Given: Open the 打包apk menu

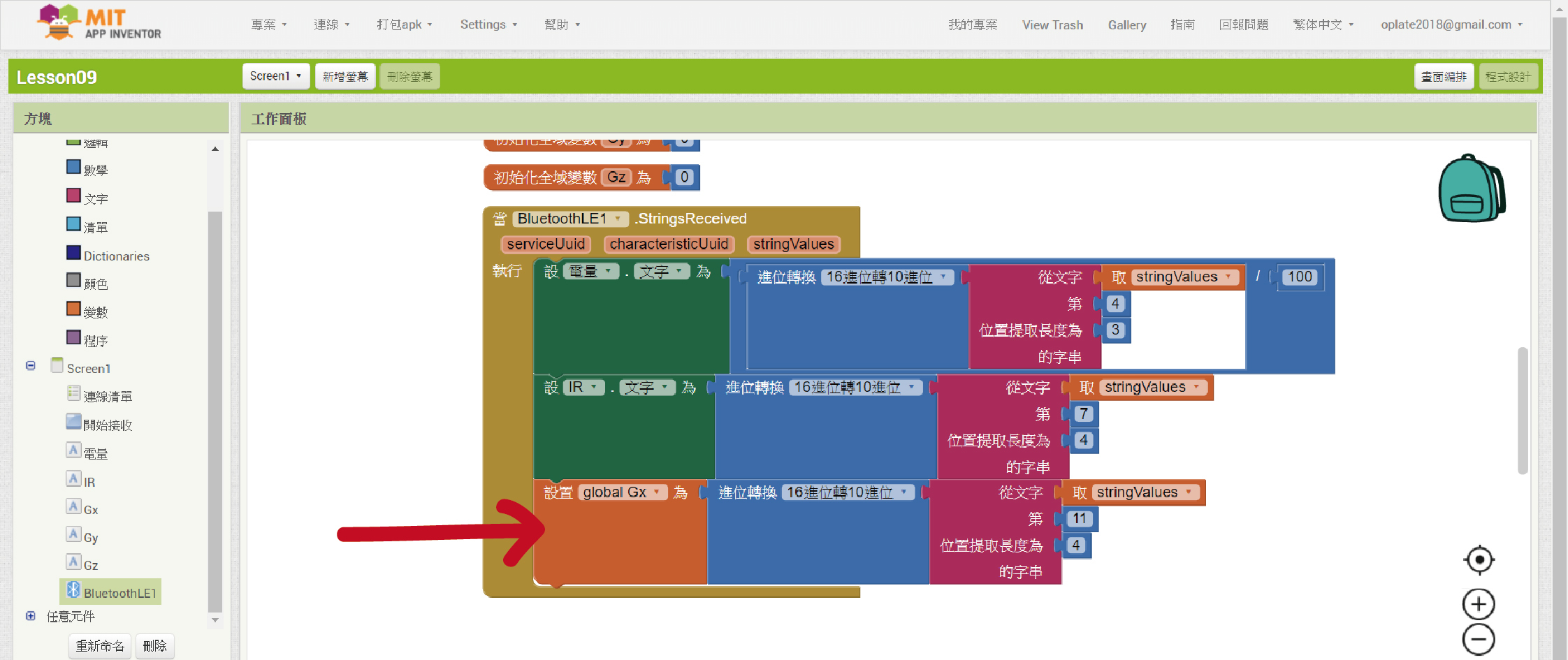Looking at the screenshot, I should pos(404,24).
